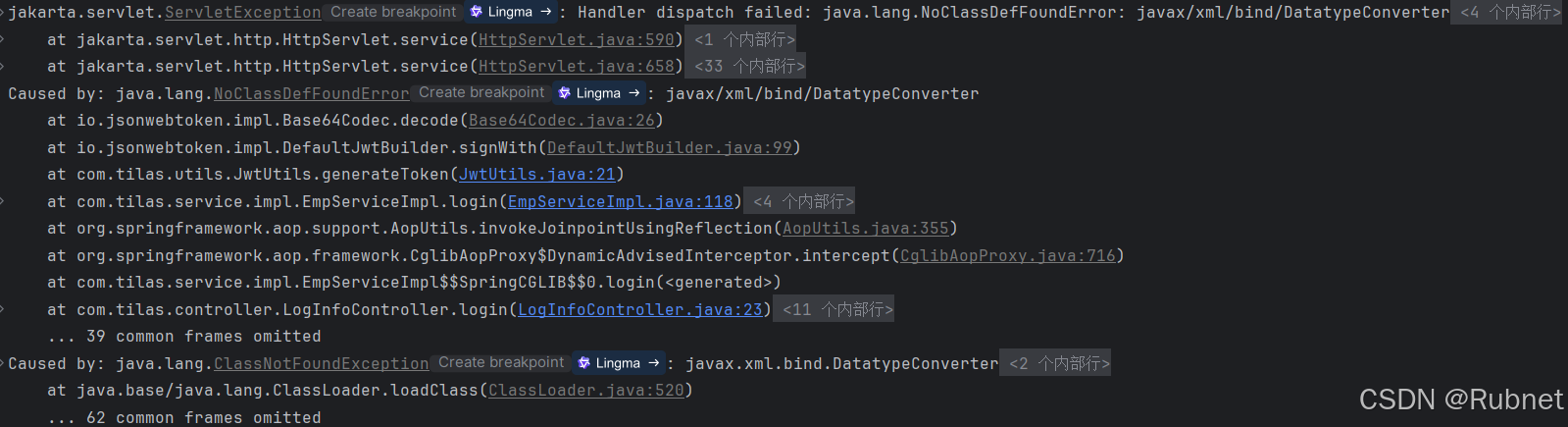Click the '$$SpringCGLIB$$0.login(<generated>)' line
The height and width of the screenshot is (427, 1568).
click(414, 283)
